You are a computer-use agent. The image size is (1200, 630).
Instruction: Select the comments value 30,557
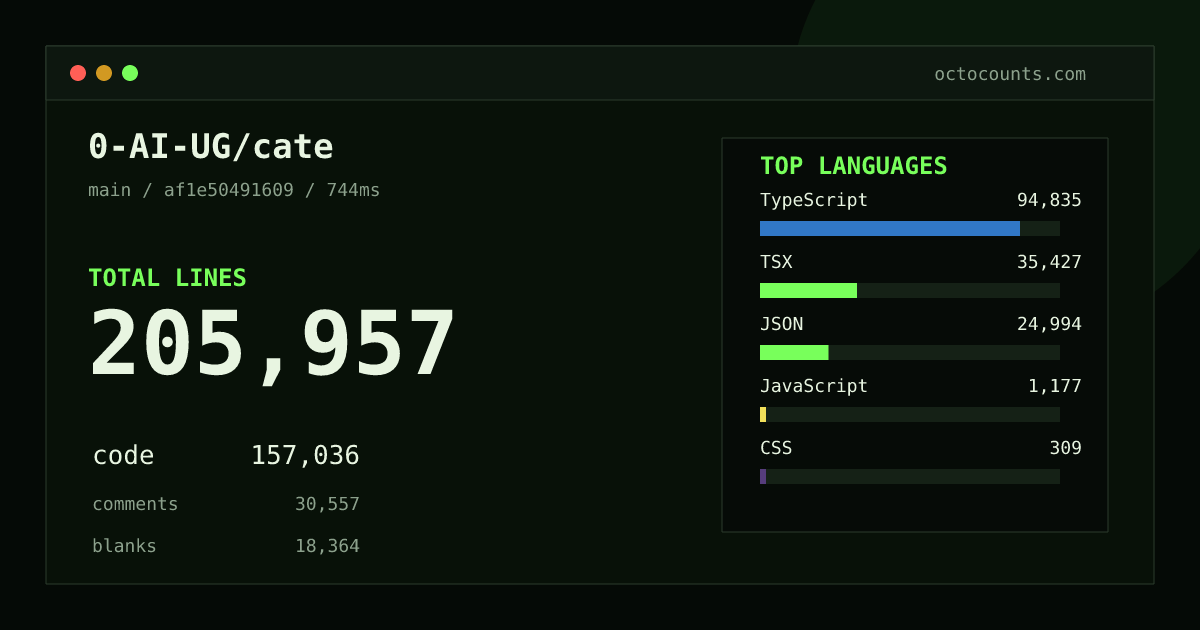click(327, 504)
